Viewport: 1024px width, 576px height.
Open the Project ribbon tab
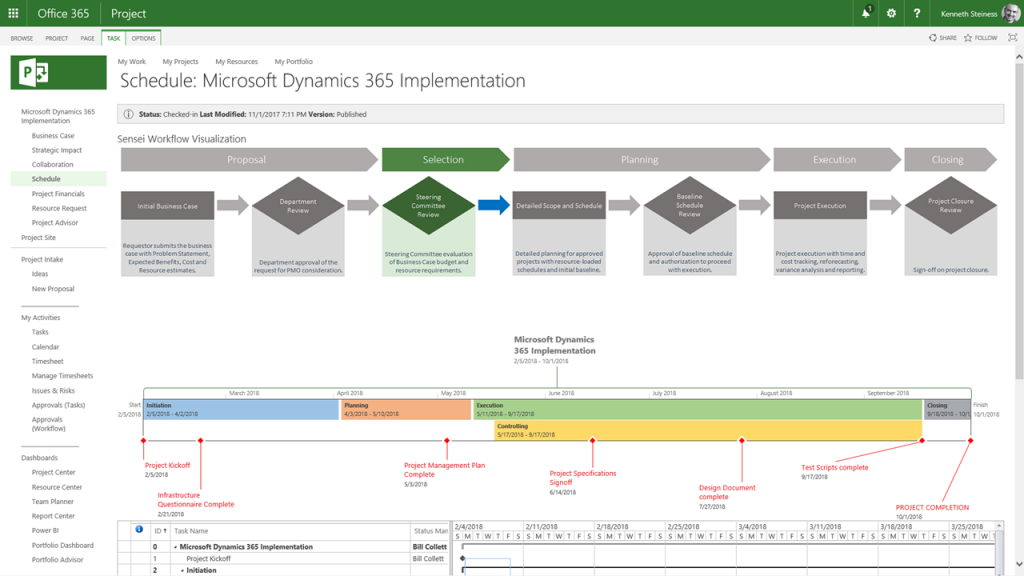pyautogui.click(x=57, y=39)
